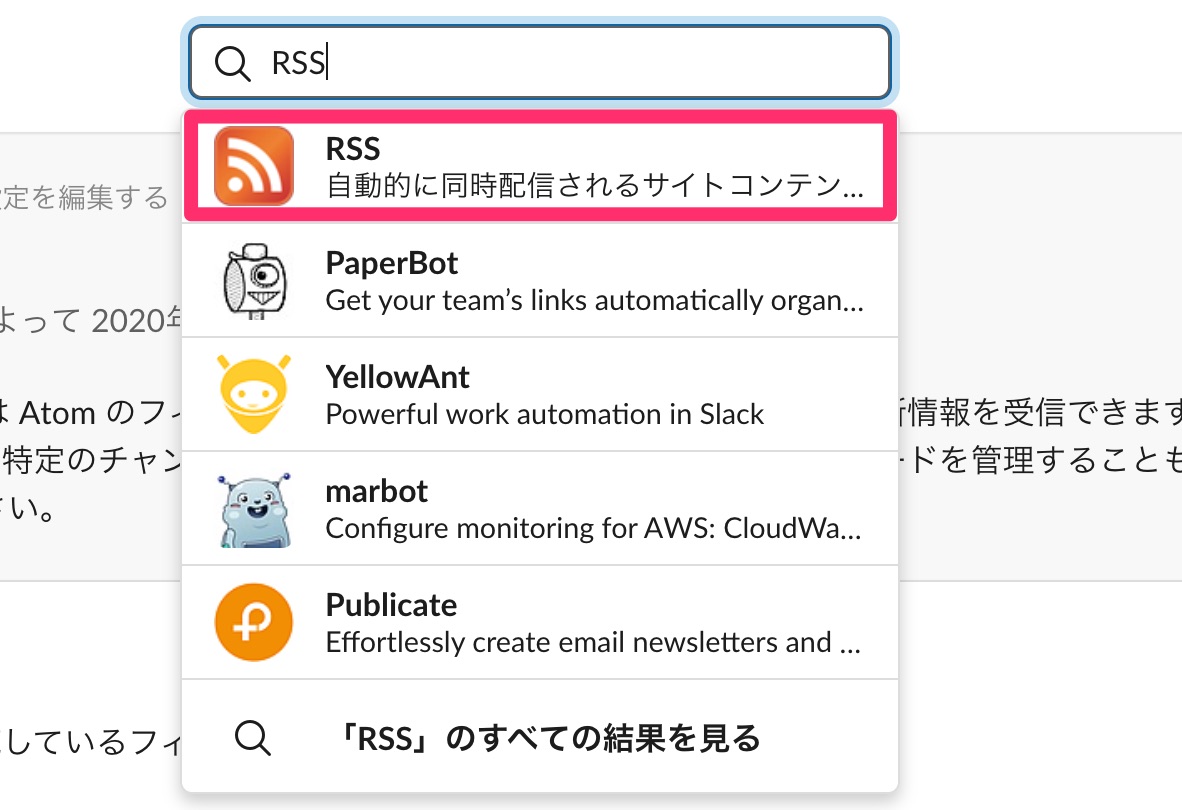Click "Effortlessly create email newsletters" description
The image size is (1182, 810).
tap(593, 643)
